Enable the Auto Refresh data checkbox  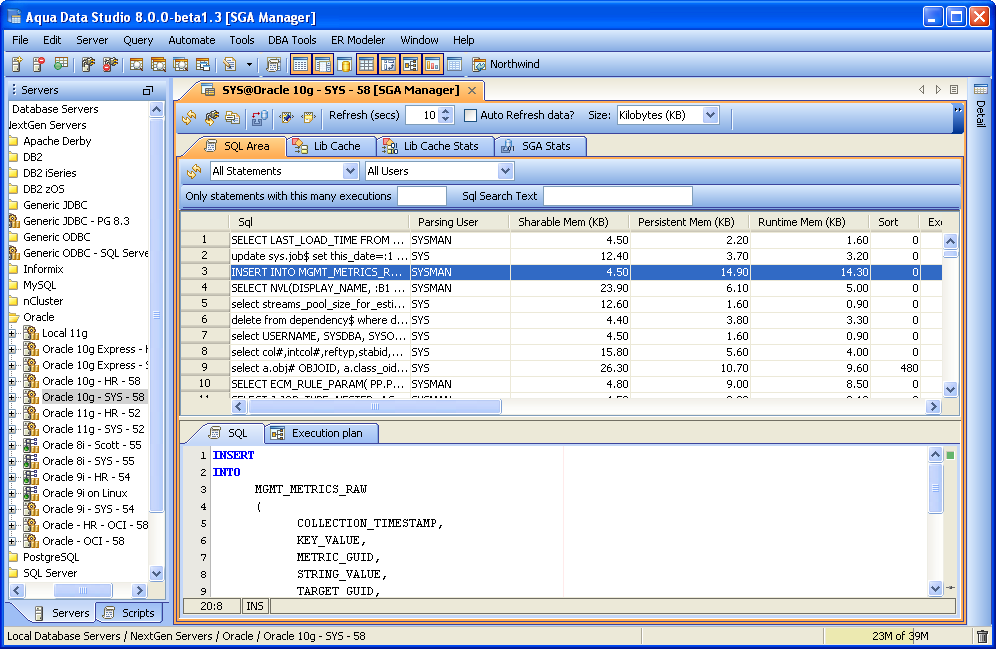471,115
